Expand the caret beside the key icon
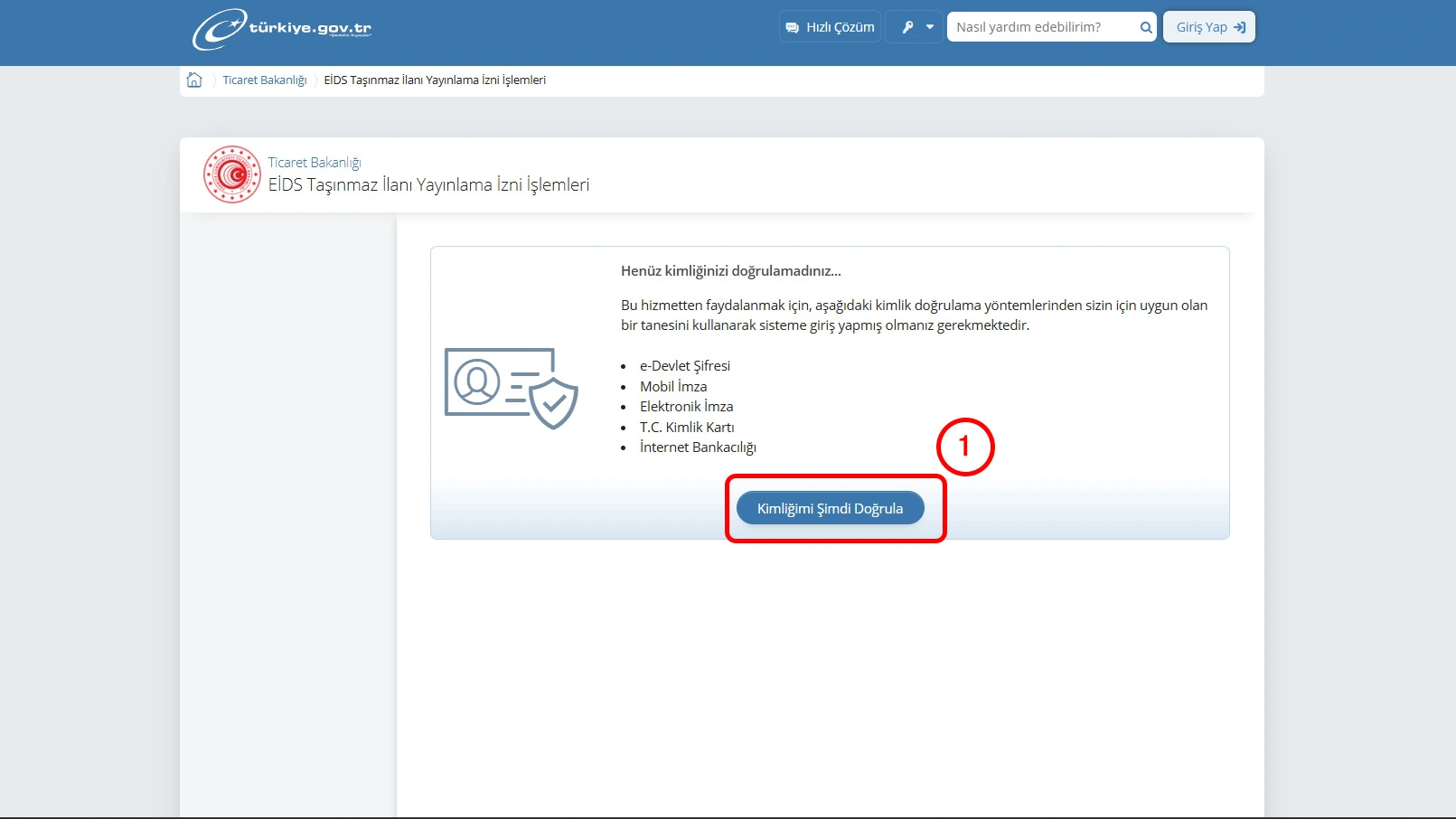The width and height of the screenshot is (1456, 819). point(930,27)
